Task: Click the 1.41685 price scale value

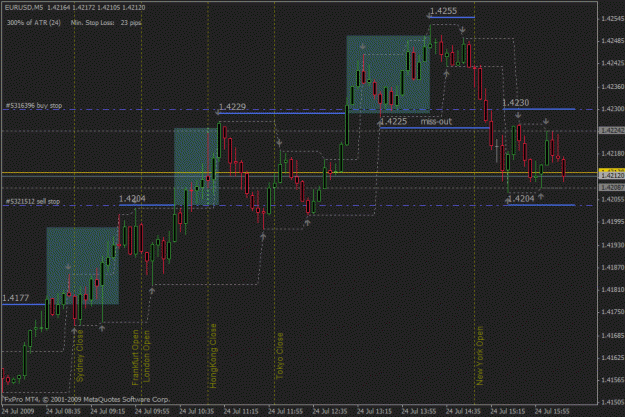Action: click(x=612, y=336)
